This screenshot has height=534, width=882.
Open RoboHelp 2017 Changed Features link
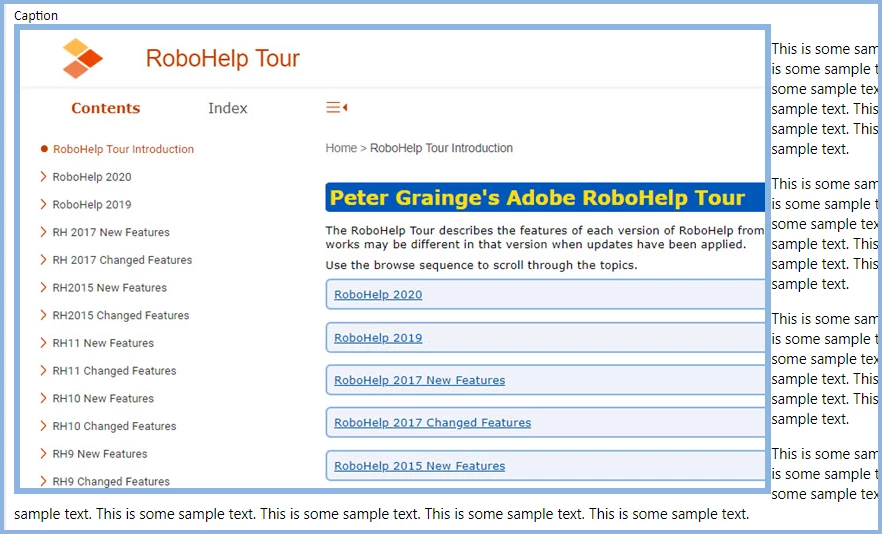pyautogui.click(x=433, y=423)
